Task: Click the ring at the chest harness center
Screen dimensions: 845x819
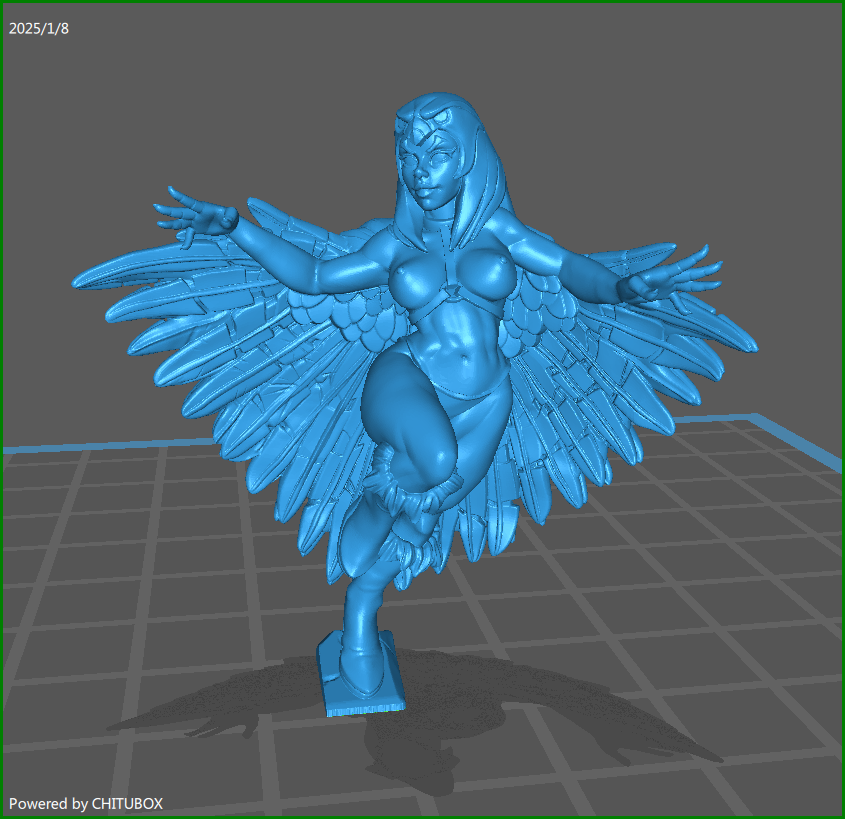Action: point(453,293)
